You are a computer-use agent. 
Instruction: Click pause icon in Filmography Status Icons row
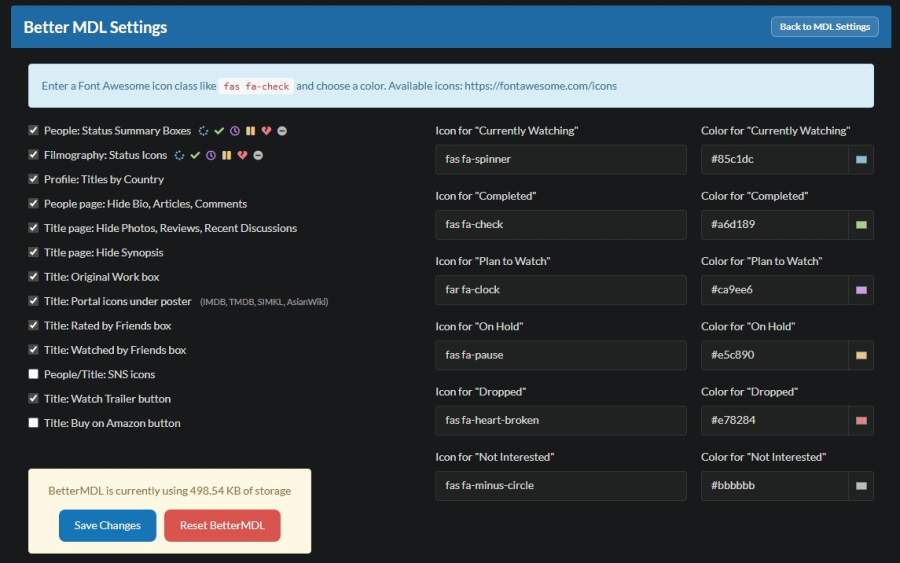tap(227, 156)
